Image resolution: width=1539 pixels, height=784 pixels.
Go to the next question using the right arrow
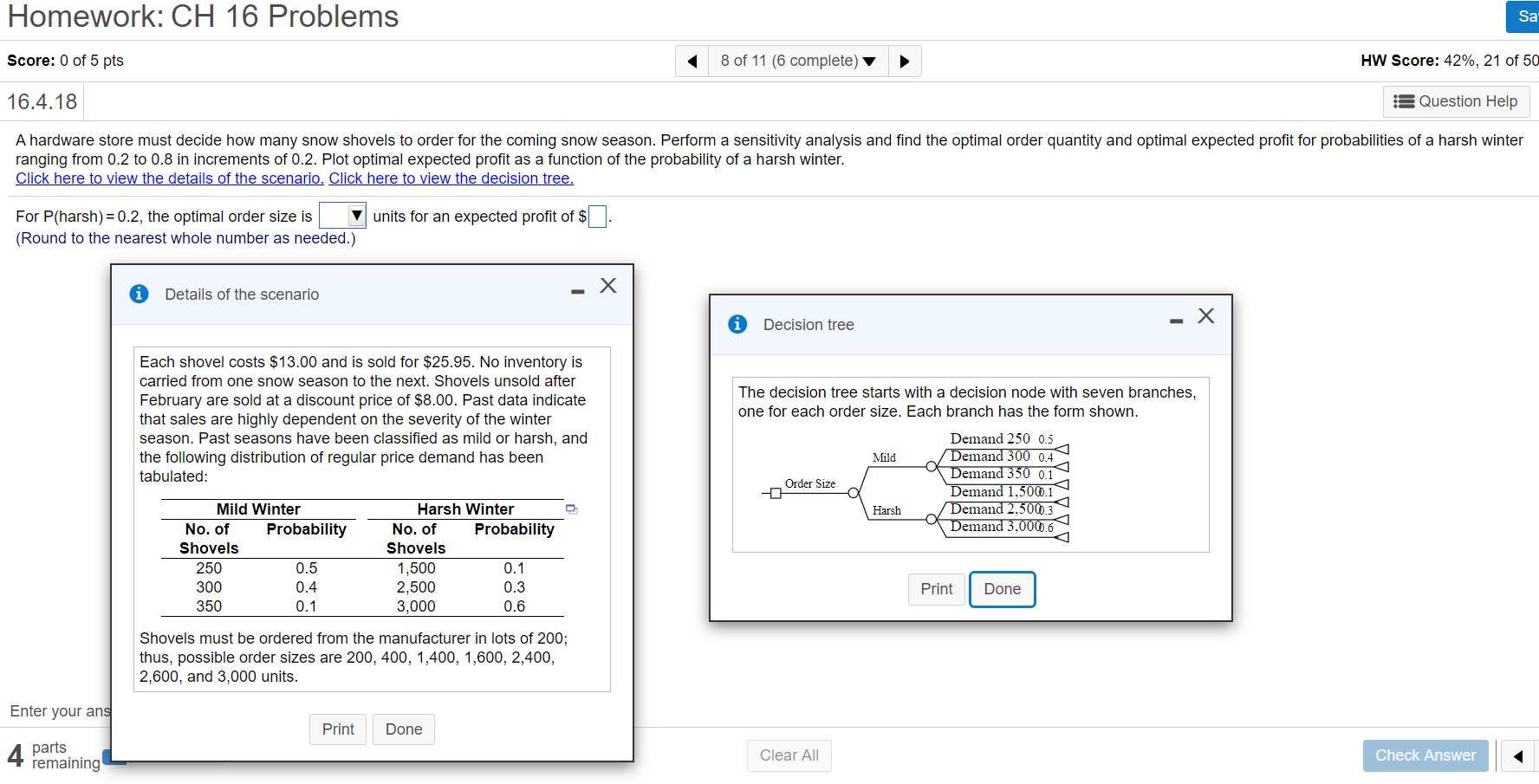pyautogui.click(x=905, y=61)
